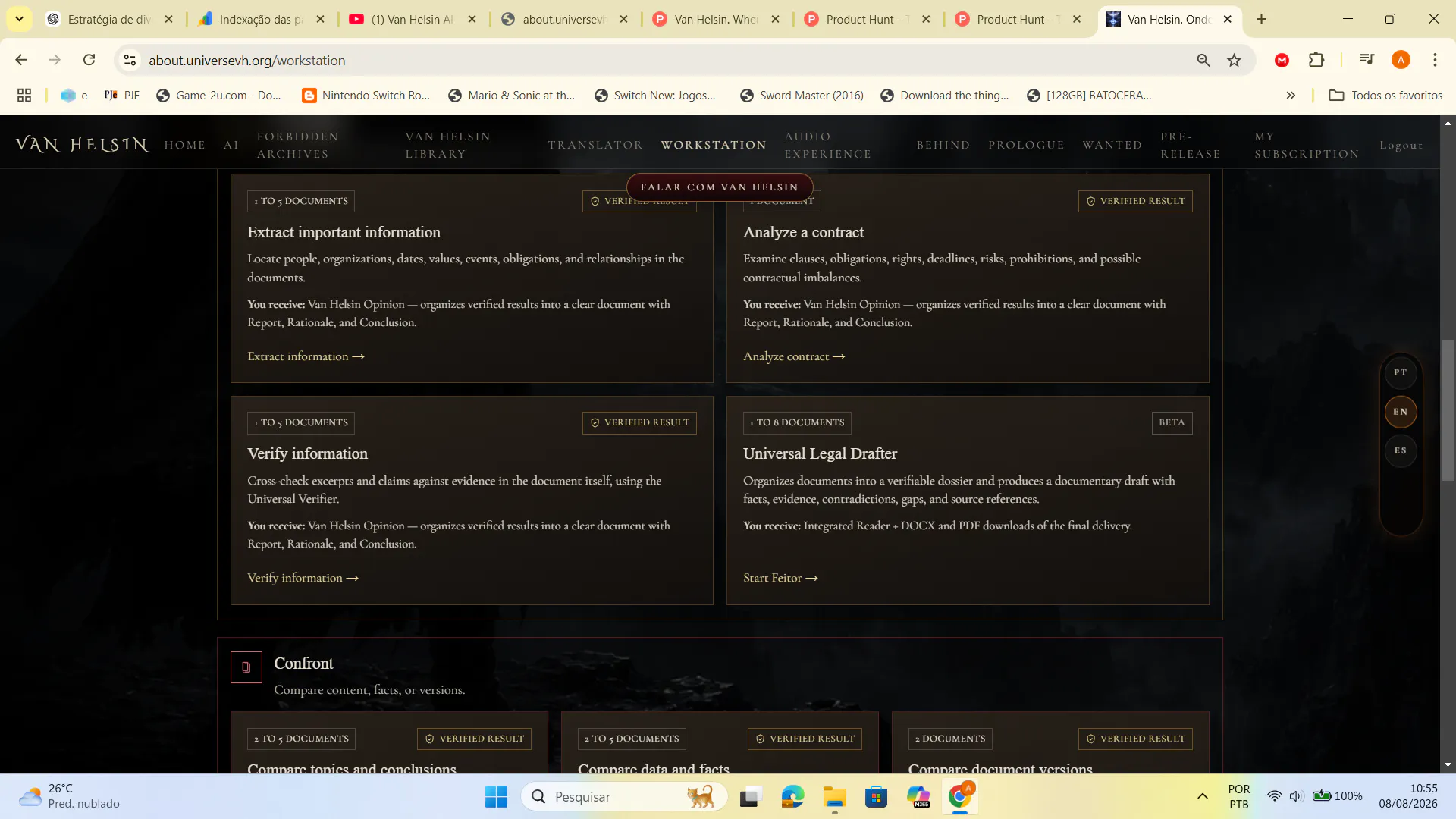Switch to Indexação das p tab
This screenshot has height=819, width=1456.
[261, 19]
